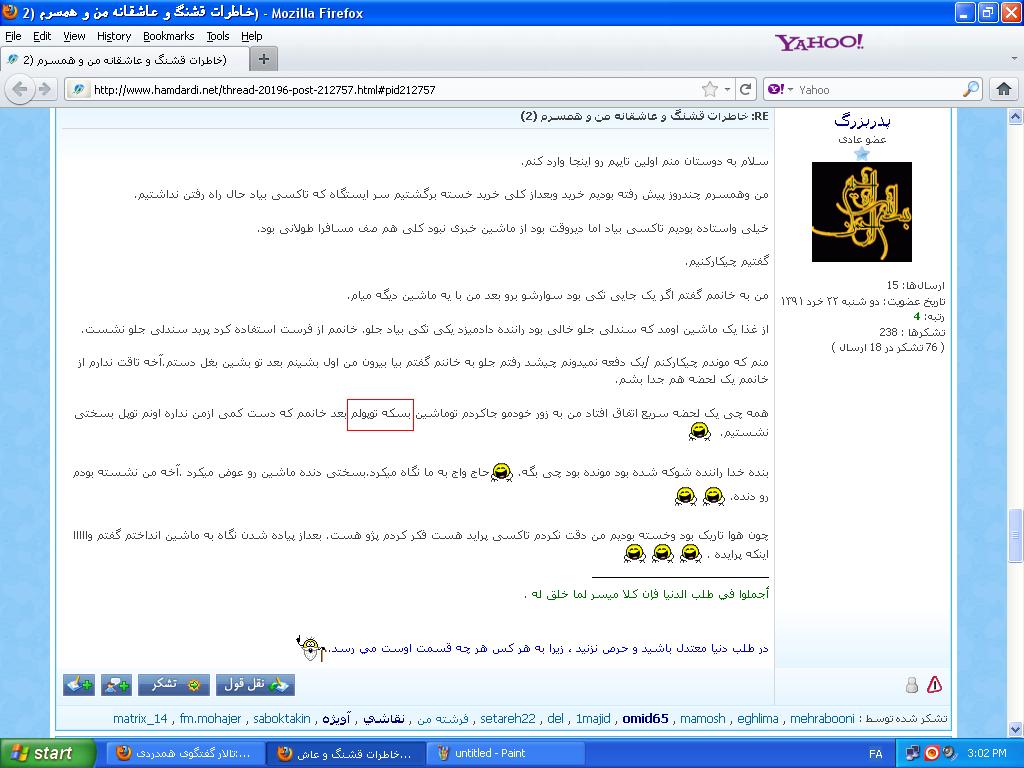Click the red circular tray icon
Viewport: 1024px width, 768px height.
tap(931, 753)
